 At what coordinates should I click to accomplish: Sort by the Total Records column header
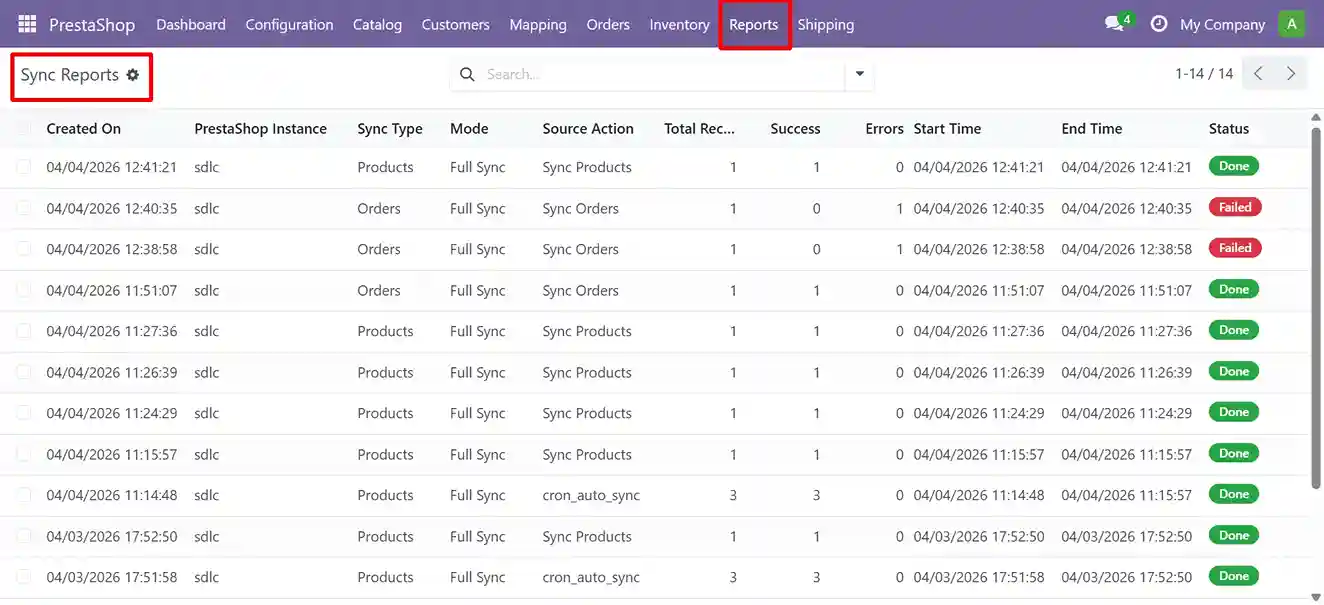[x=699, y=128]
